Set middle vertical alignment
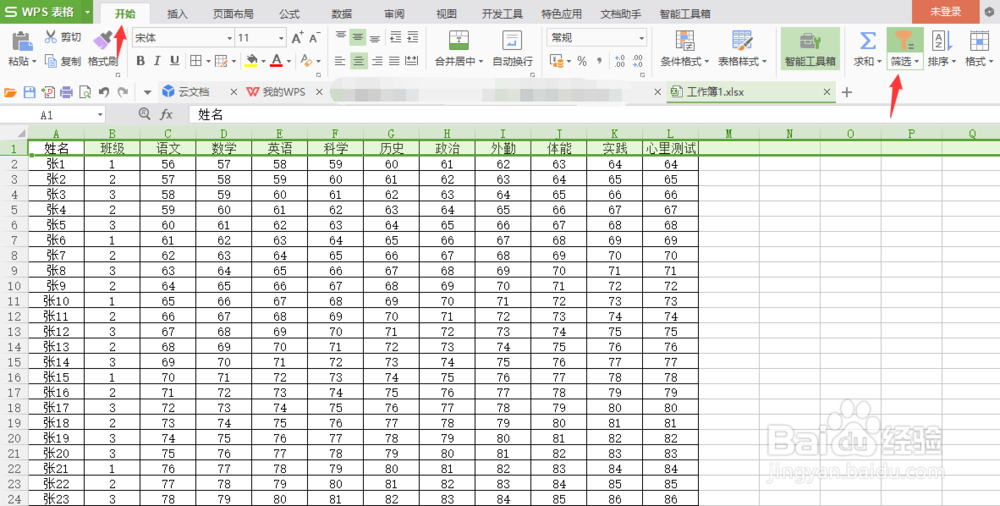1000x506 pixels. (359, 38)
